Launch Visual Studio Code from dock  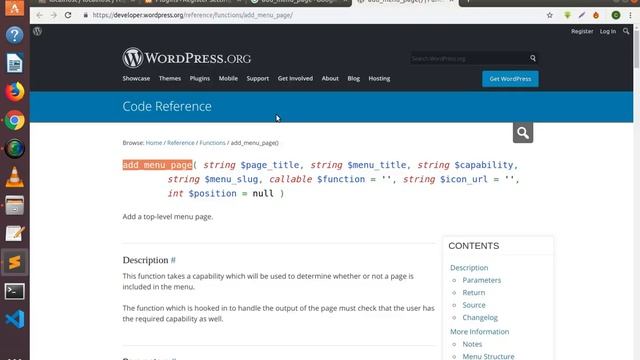[x=14, y=319]
